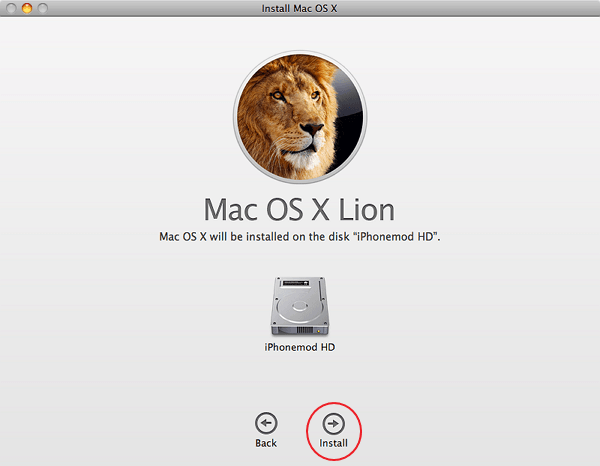
Task: Click the Back left-arrow icon
Action: click(266, 422)
